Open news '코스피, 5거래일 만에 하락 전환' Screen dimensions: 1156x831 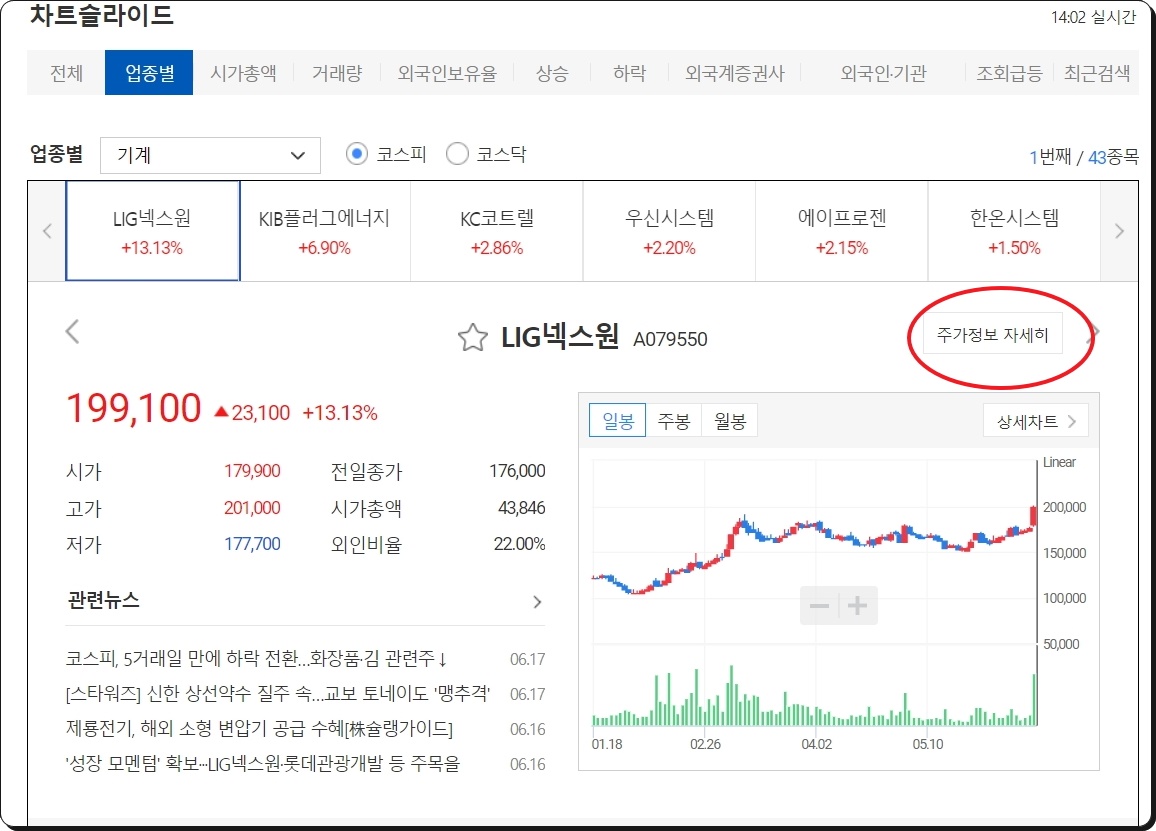257,658
